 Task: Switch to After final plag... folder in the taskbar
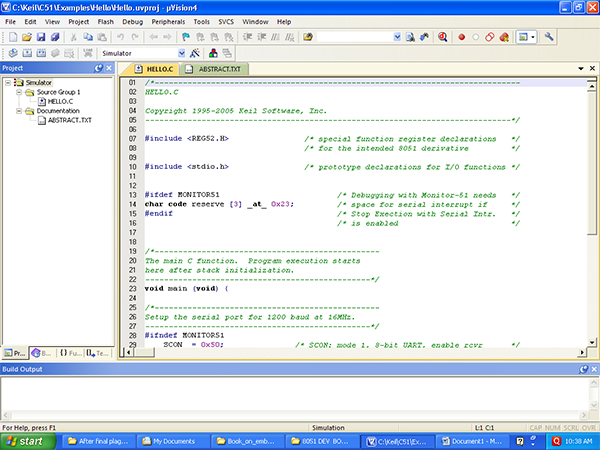coord(98,441)
